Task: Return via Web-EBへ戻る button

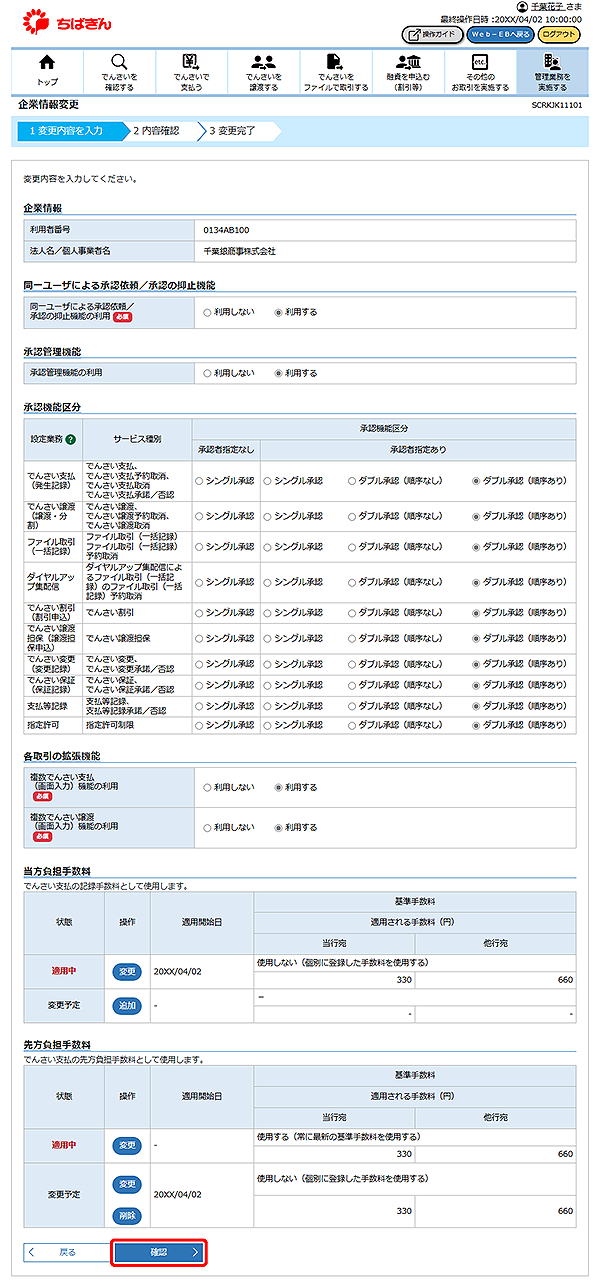Action: click(x=501, y=34)
